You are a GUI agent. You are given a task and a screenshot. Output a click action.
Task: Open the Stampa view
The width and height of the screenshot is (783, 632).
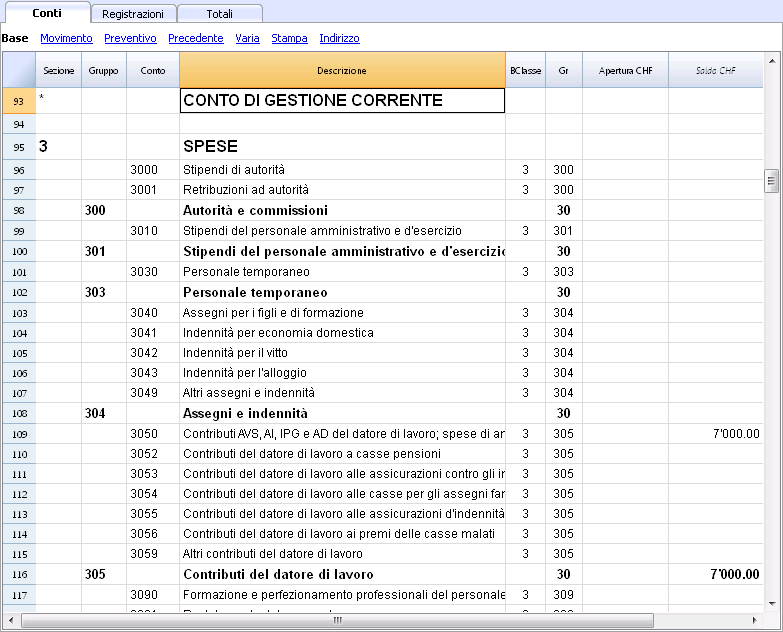pyautogui.click(x=289, y=38)
